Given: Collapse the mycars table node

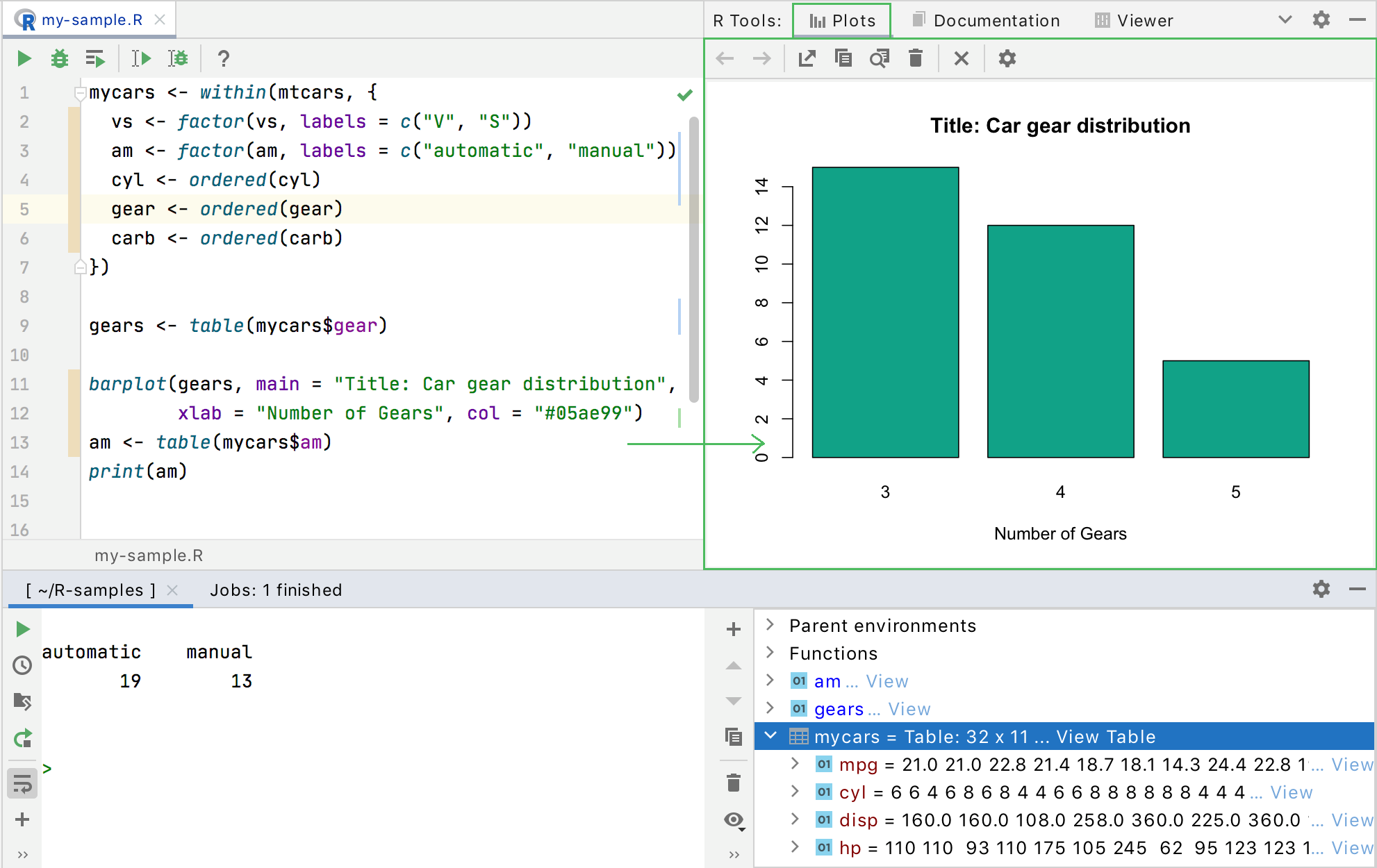Looking at the screenshot, I should pyautogui.click(x=770, y=735).
